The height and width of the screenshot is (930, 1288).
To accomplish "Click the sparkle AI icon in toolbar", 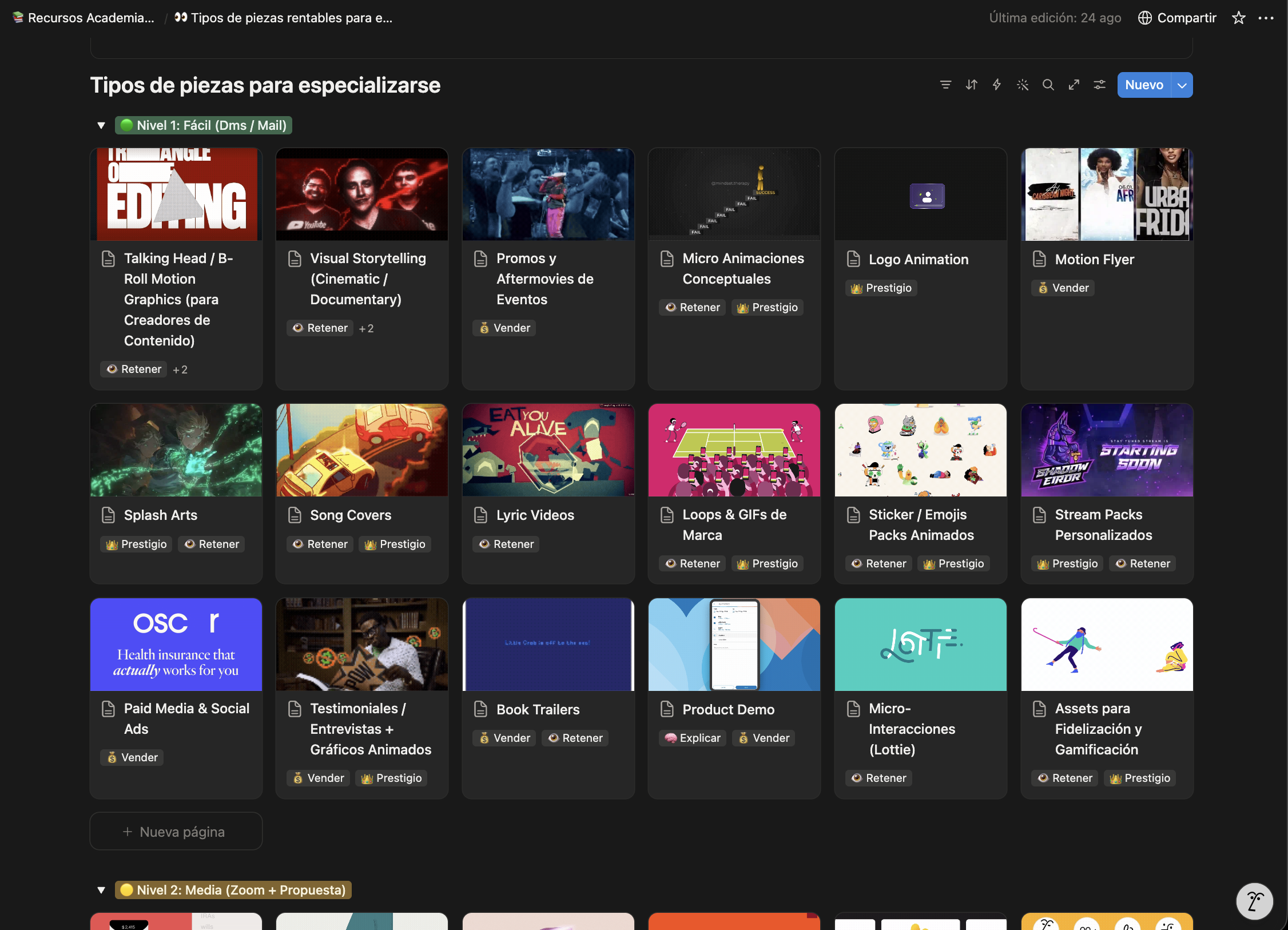I will point(1022,85).
